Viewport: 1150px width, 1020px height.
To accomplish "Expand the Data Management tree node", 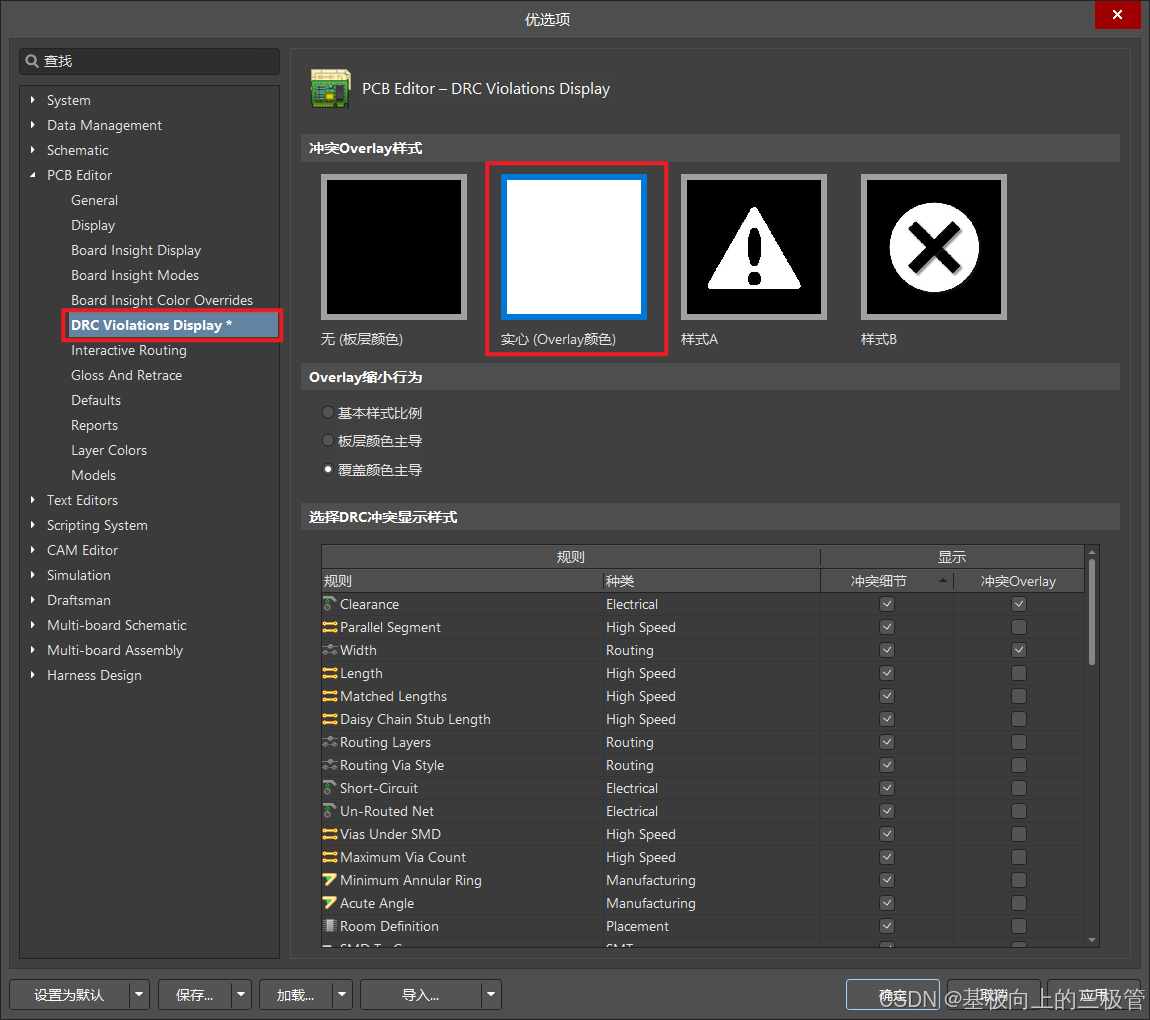I will [32, 125].
